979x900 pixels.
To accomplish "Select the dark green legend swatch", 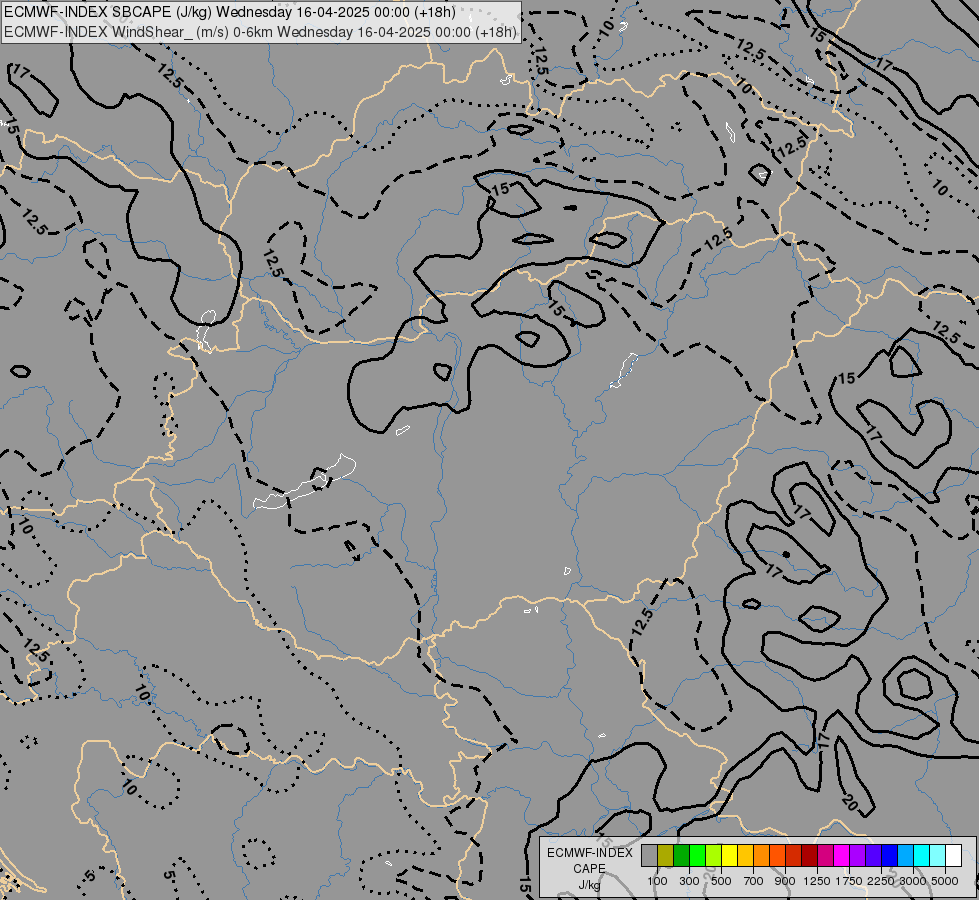I will [x=681, y=855].
